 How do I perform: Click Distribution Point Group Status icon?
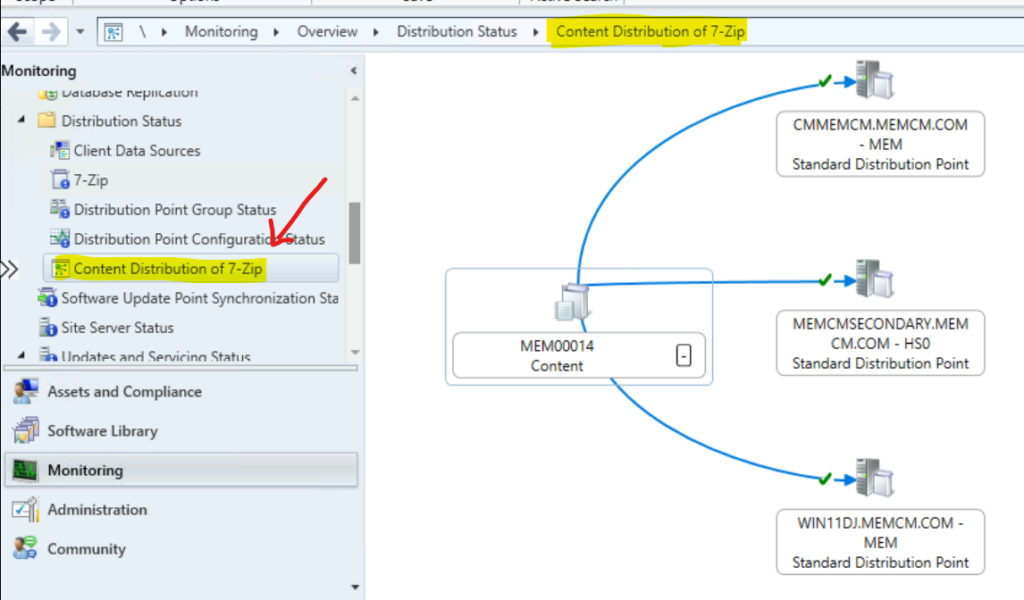coord(60,209)
